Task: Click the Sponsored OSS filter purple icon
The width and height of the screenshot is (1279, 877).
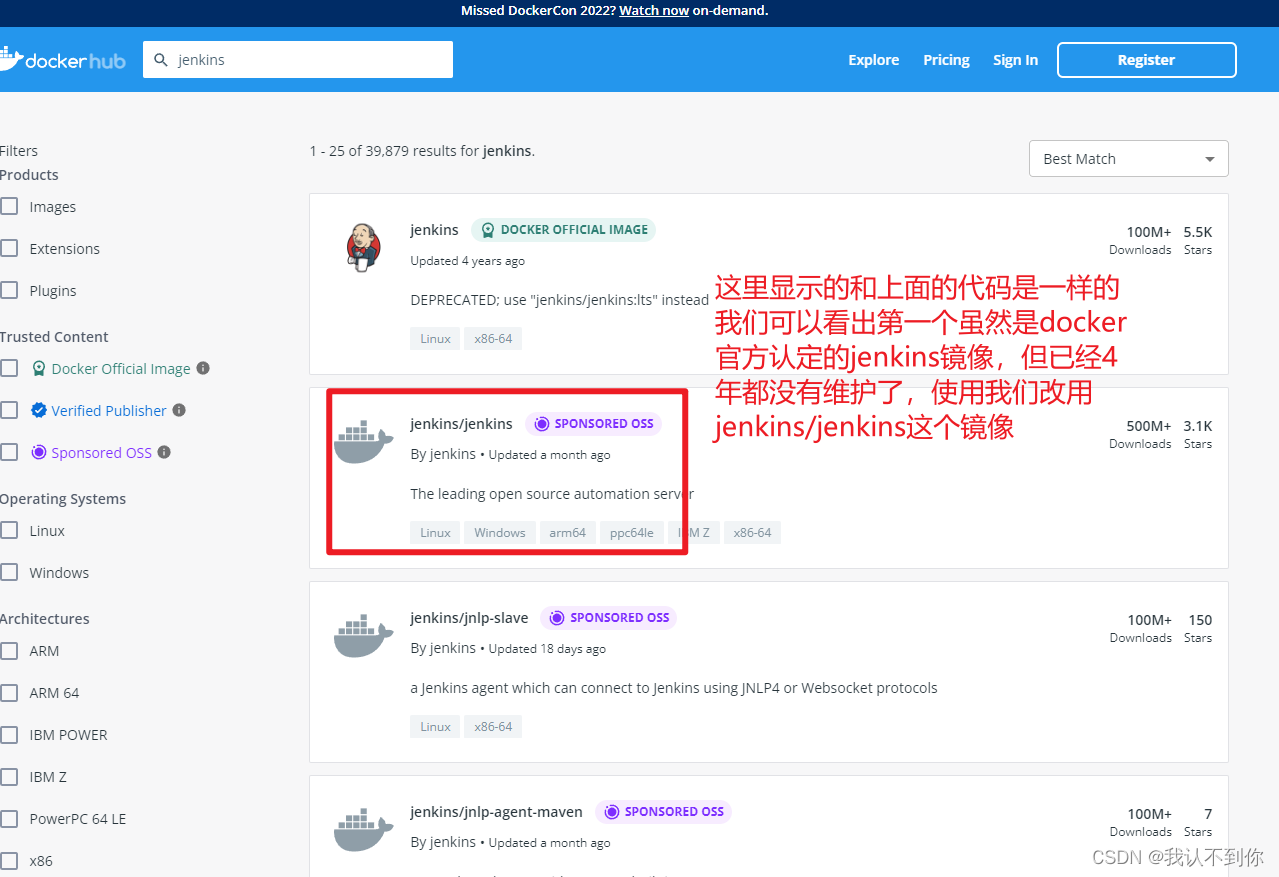Action: point(39,452)
